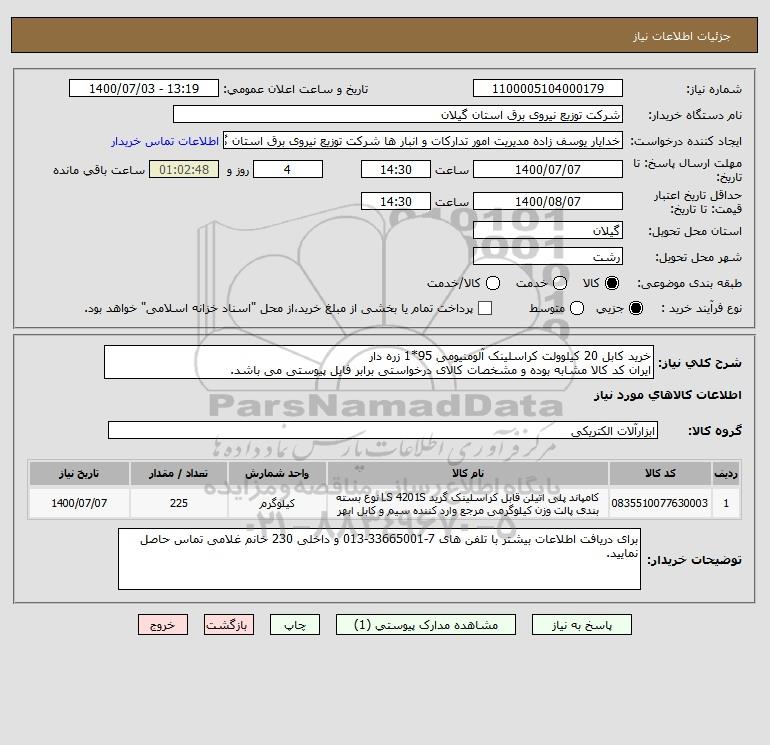770x745 pixels.
Task: Click the announcement date field 1400/07/03 - 13:19
Action: click(144, 88)
